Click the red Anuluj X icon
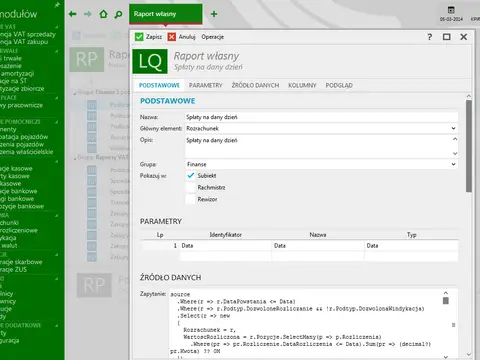The image size is (480, 360). (172, 37)
